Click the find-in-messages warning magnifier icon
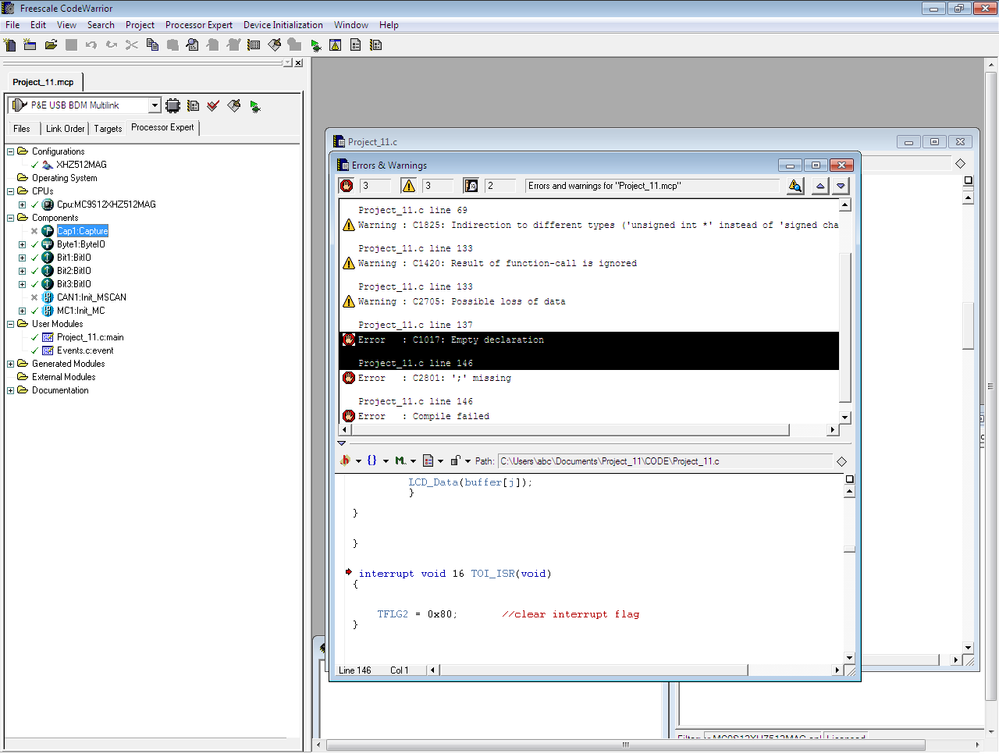The height and width of the screenshot is (754, 999). tap(795, 185)
